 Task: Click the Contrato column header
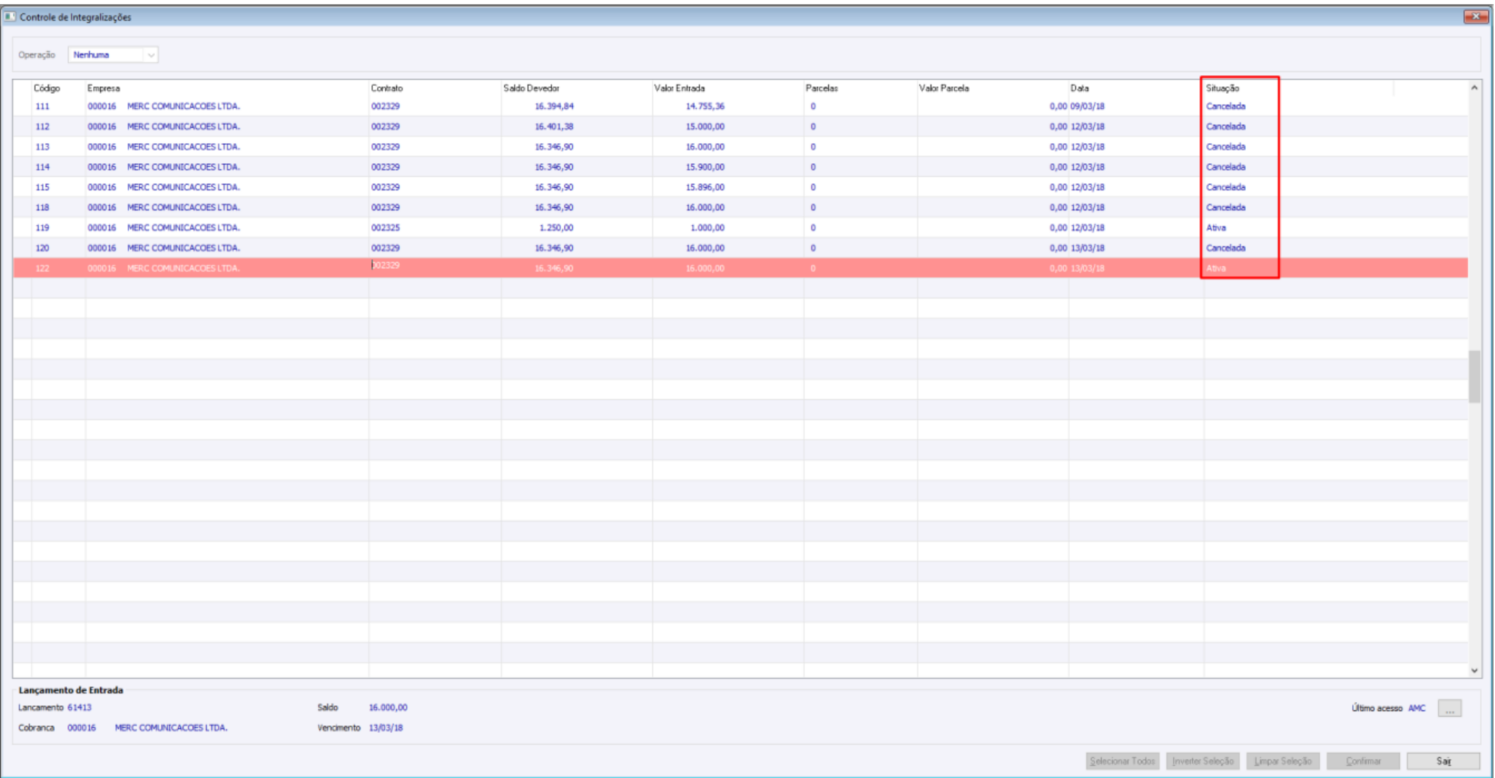coord(387,88)
